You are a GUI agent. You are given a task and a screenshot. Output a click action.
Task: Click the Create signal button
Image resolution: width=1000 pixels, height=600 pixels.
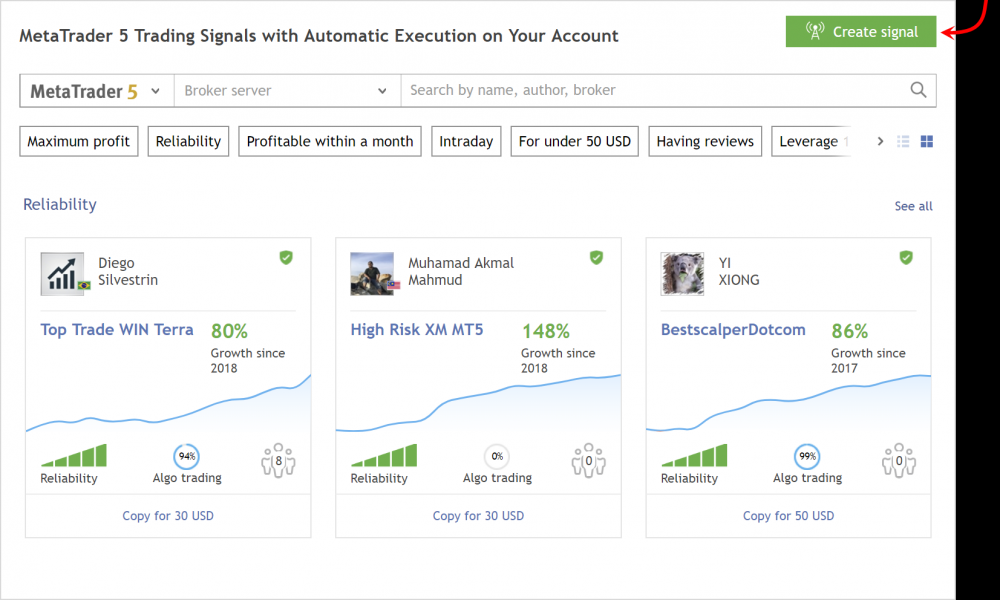(860, 31)
